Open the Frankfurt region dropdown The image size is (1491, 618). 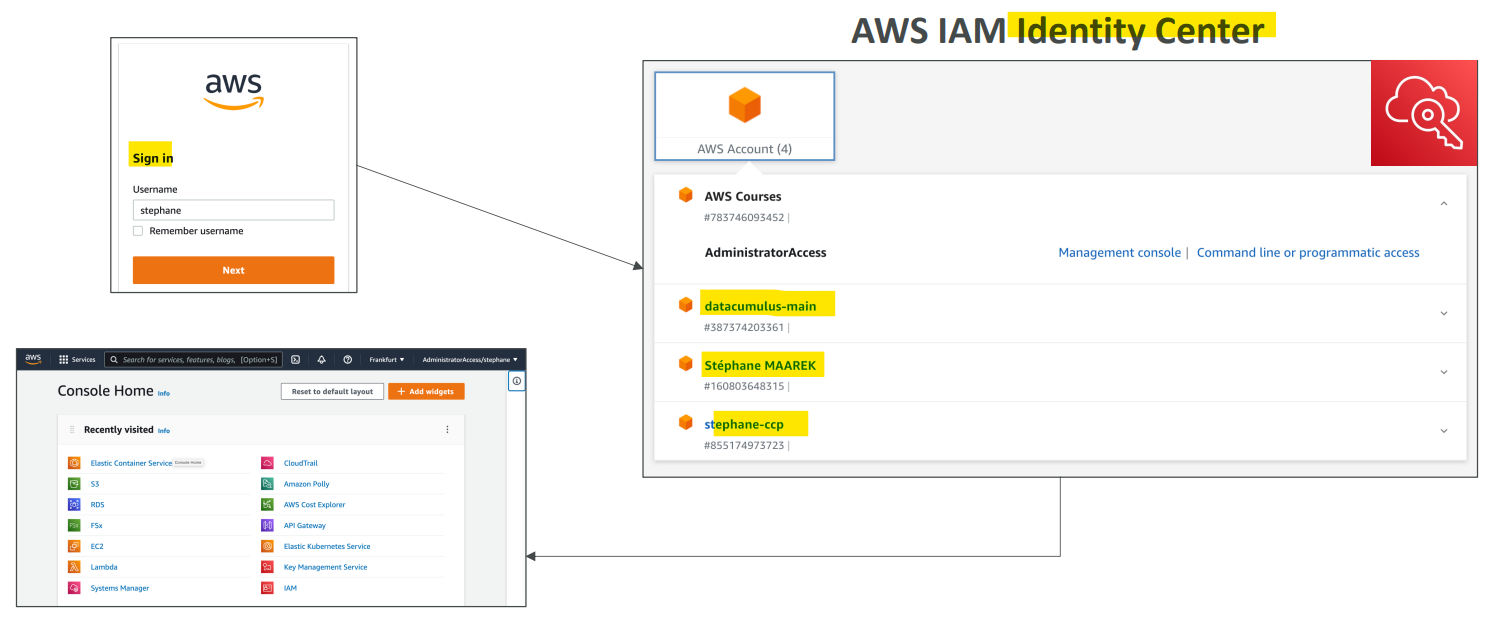[x=387, y=359]
